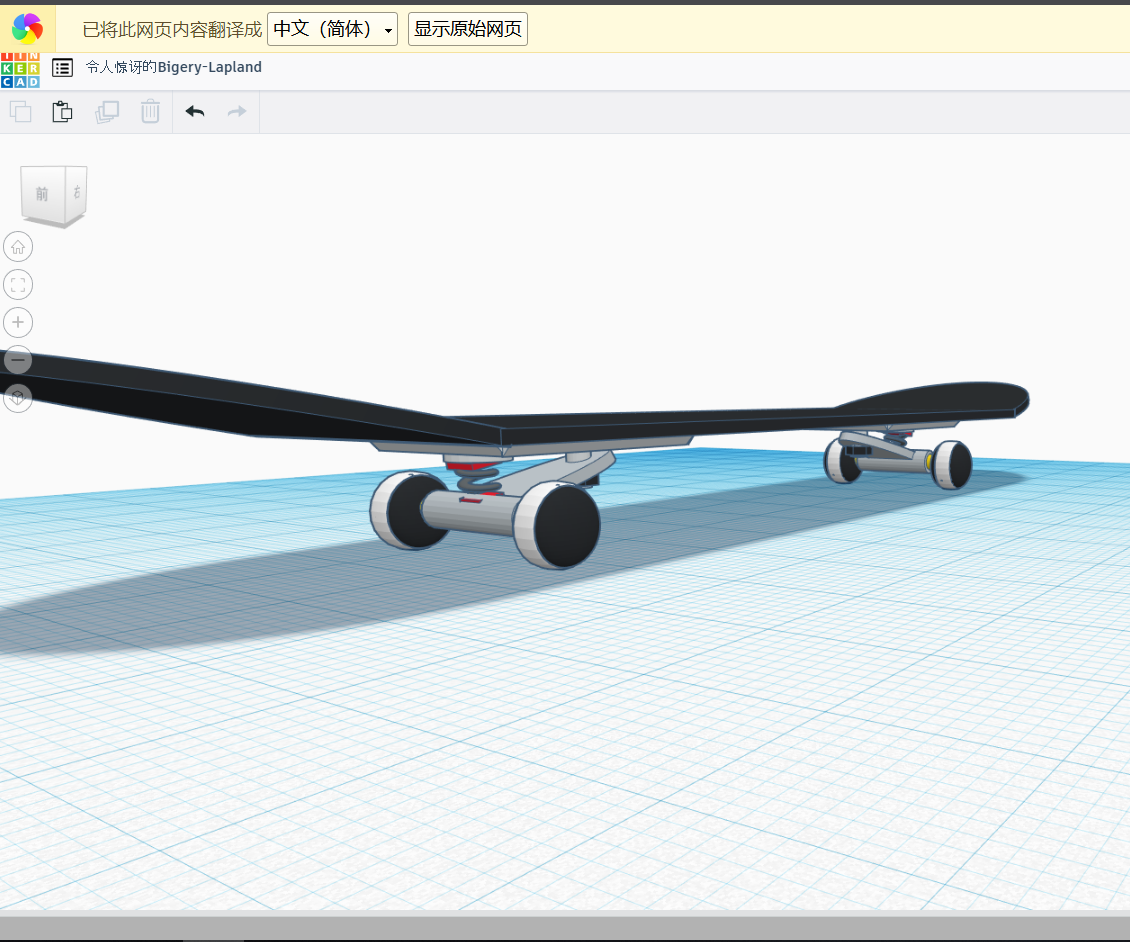Viewport: 1130px width, 942px height.
Task: Click the zoom out minus control
Action: click(x=17, y=360)
